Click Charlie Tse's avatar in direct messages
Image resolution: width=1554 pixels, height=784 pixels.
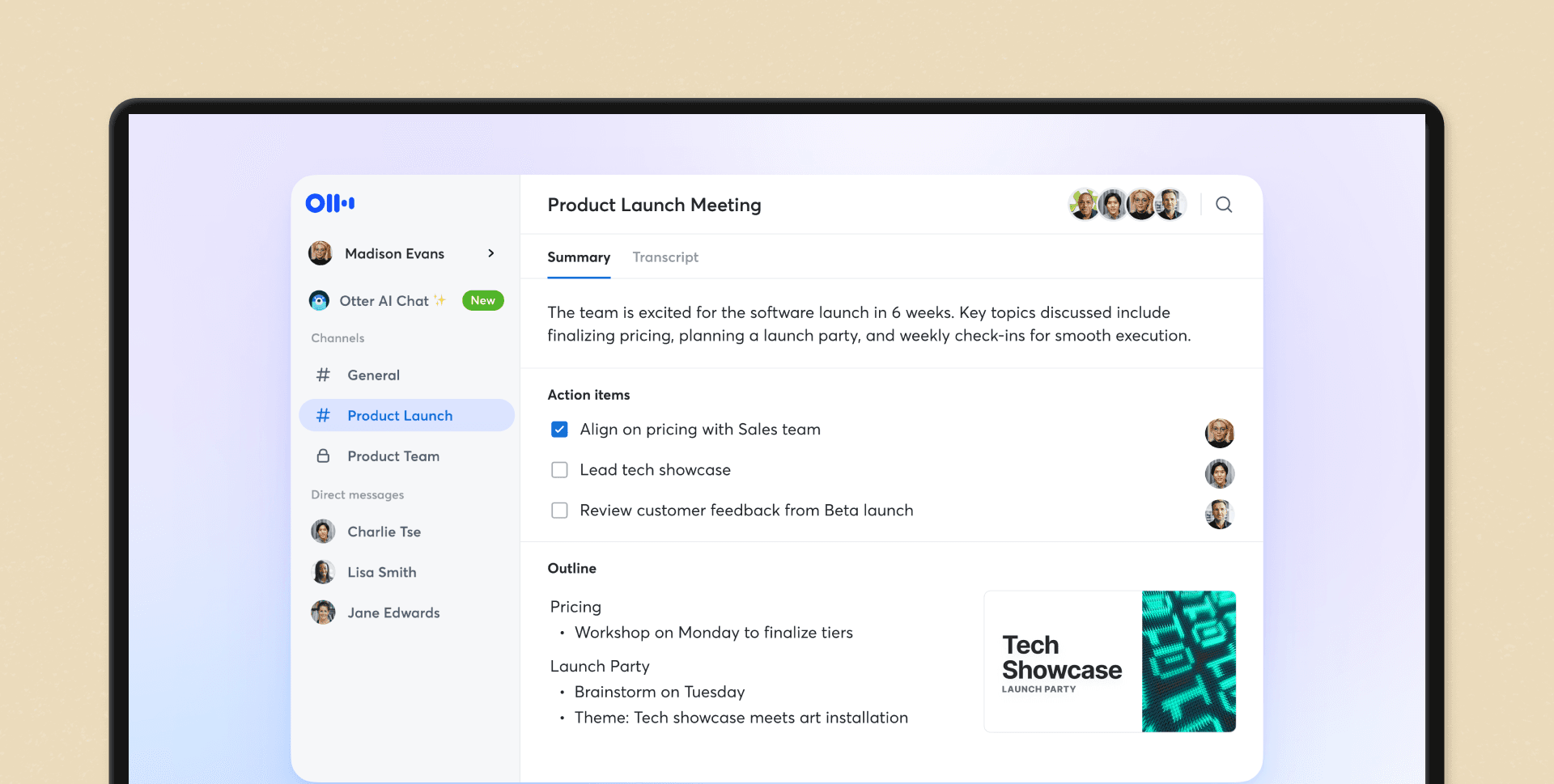323,532
